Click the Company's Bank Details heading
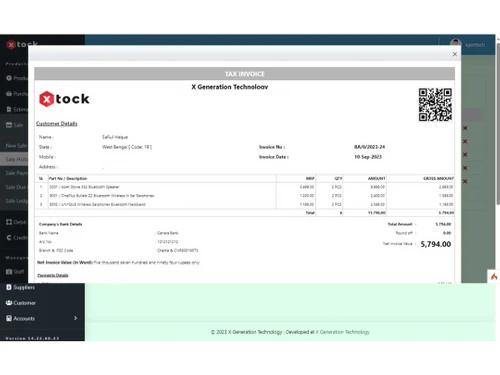This screenshot has width=500, height=375. click(60, 224)
